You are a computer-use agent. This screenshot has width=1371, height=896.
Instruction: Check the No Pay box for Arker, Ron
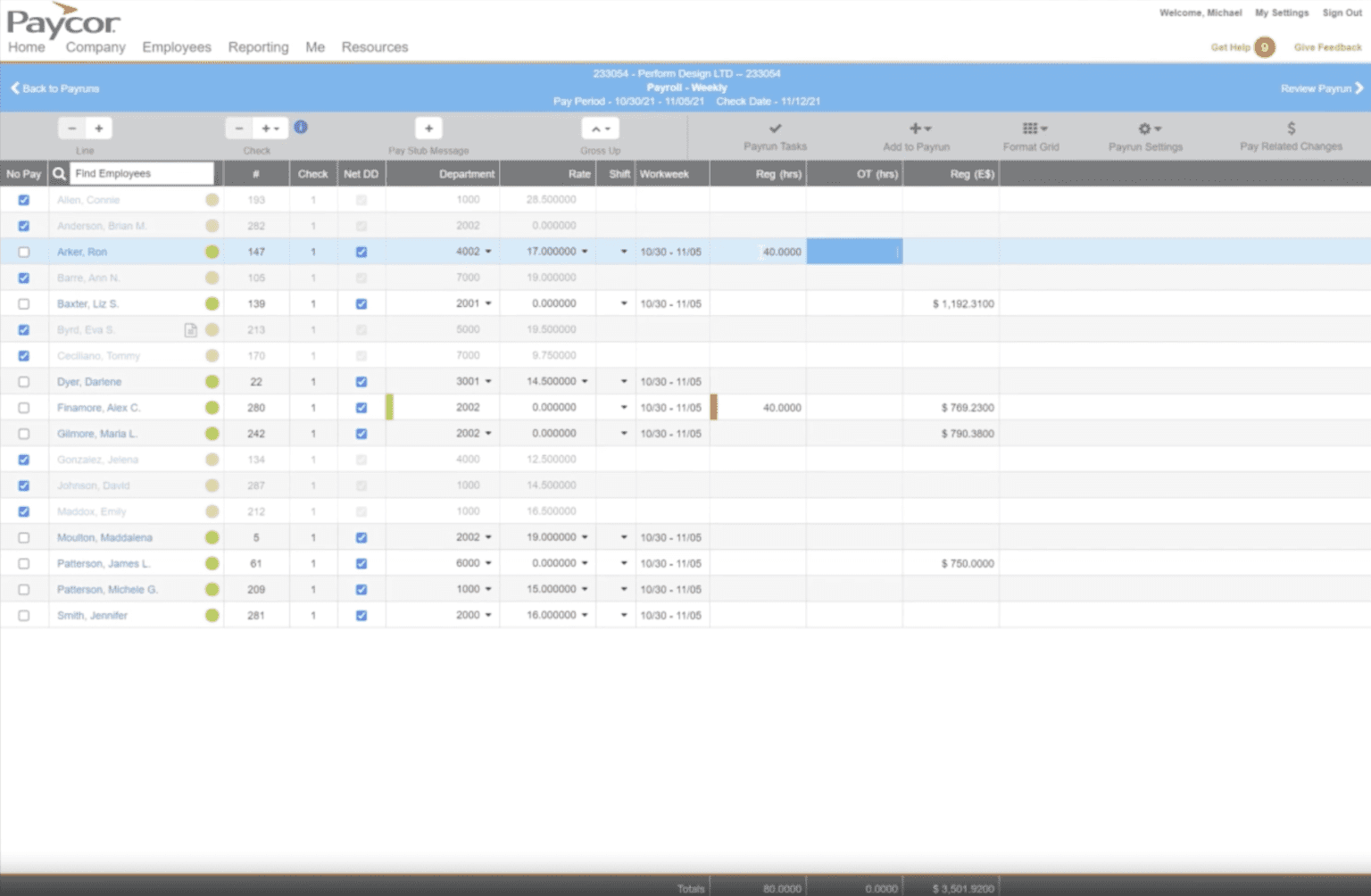pyautogui.click(x=23, y=252)
